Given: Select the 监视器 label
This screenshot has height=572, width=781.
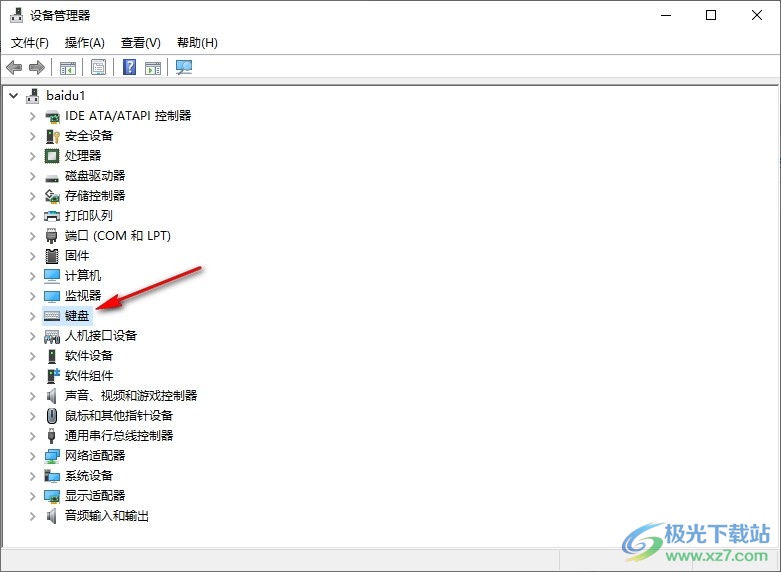Looking at the screenshot, I should click(83, 295).
